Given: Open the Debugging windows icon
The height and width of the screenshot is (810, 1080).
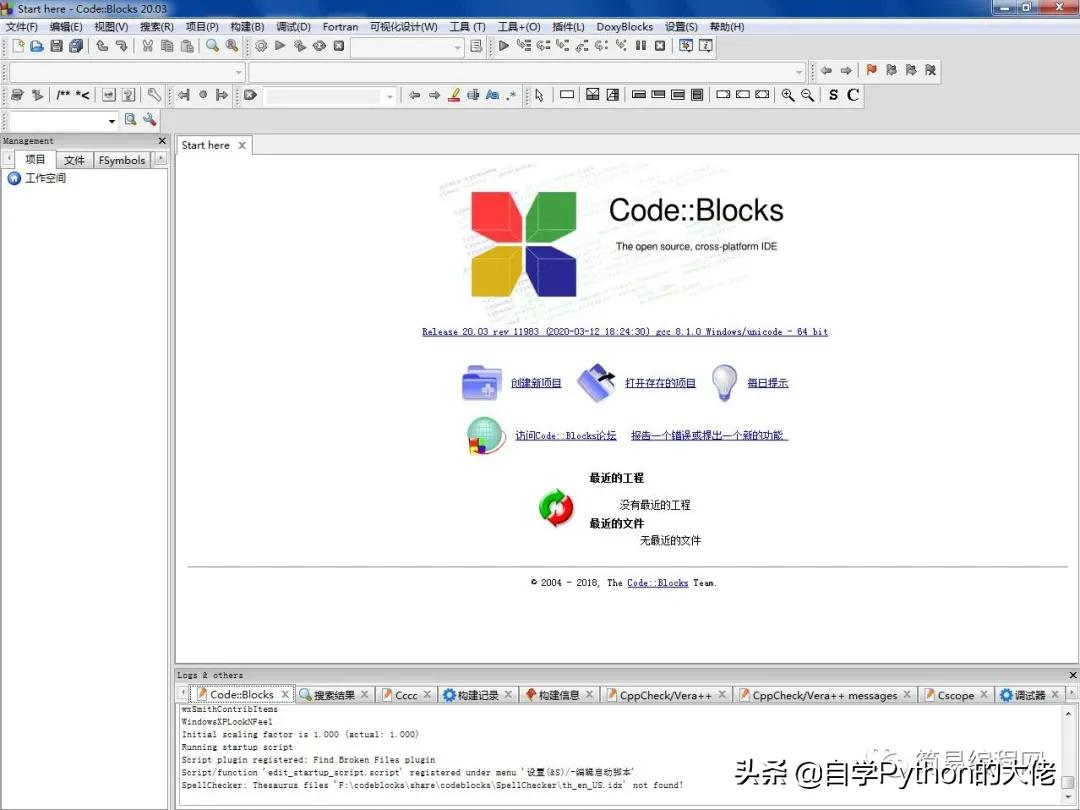Looking at the screenshot, I should coord(686,45).
